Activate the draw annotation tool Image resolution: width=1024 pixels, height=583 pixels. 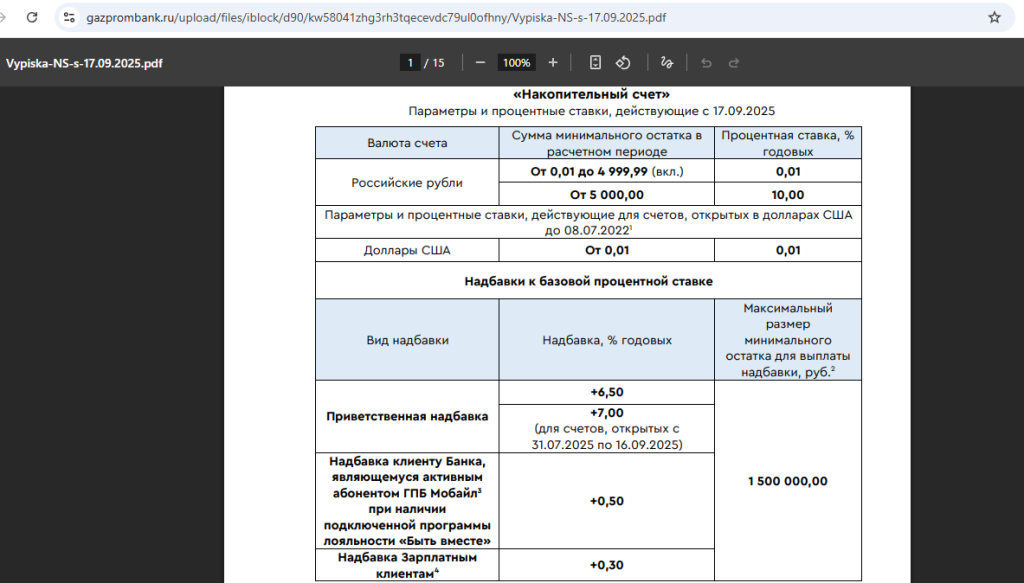(x=667, y=63)
